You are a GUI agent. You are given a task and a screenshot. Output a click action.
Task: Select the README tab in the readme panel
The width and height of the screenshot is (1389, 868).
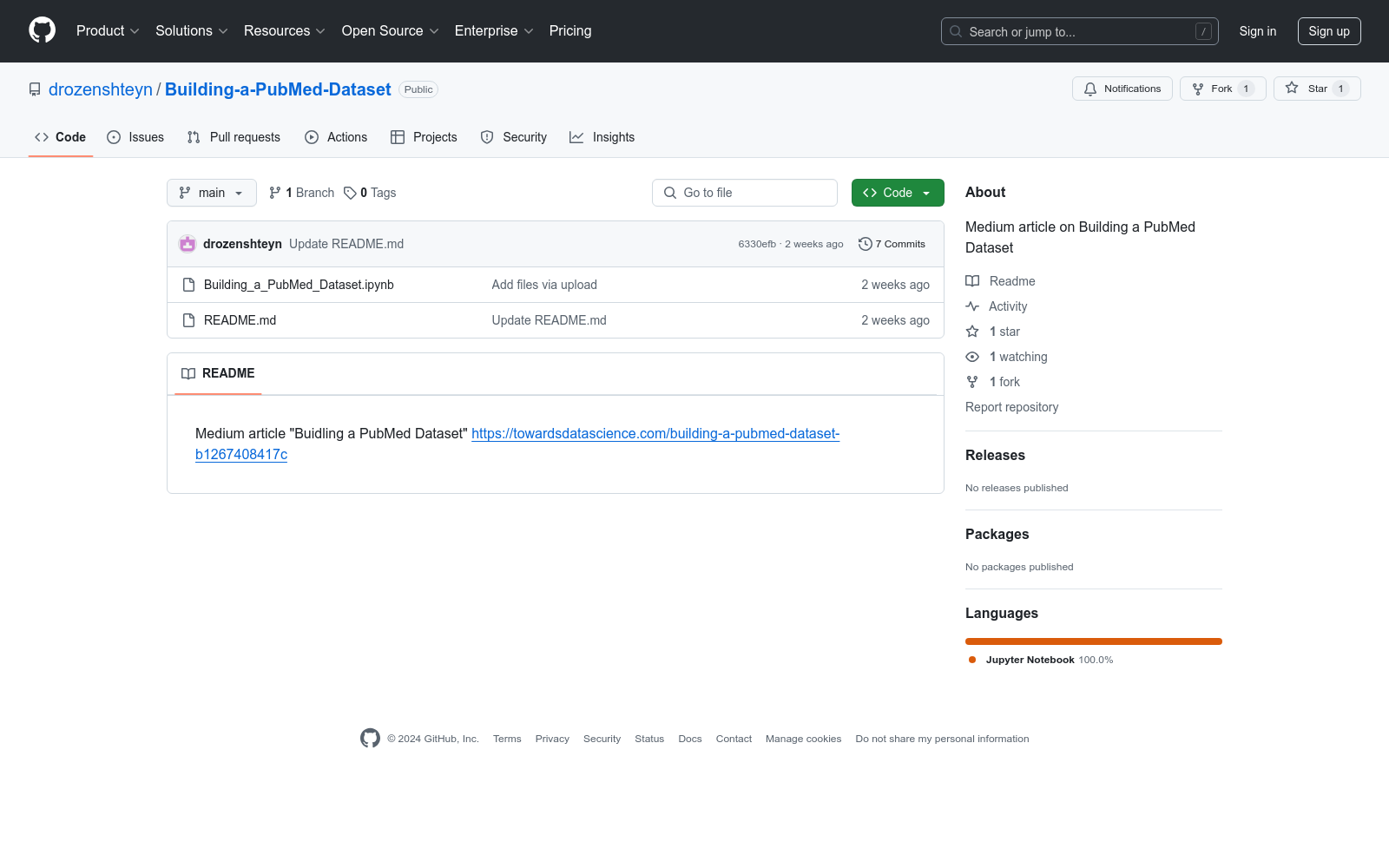(x=218, y=373)
